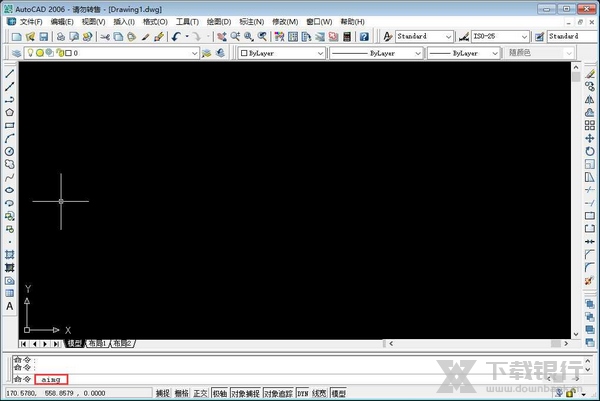
Task: Toggle DYN dynamic input in status bar
Action: pyautogui.click(x=302, y=394)
